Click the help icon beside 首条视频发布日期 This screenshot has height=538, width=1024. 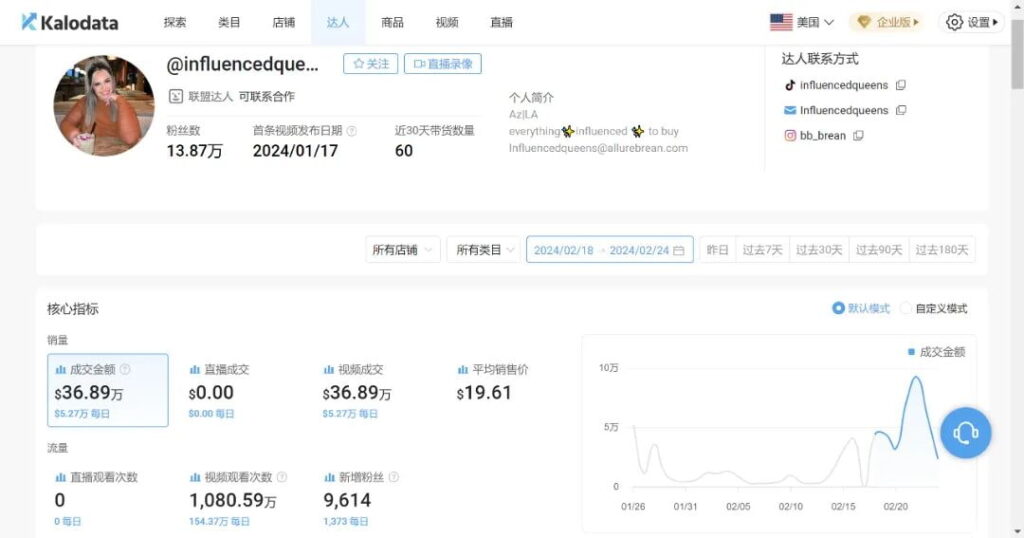351,130
